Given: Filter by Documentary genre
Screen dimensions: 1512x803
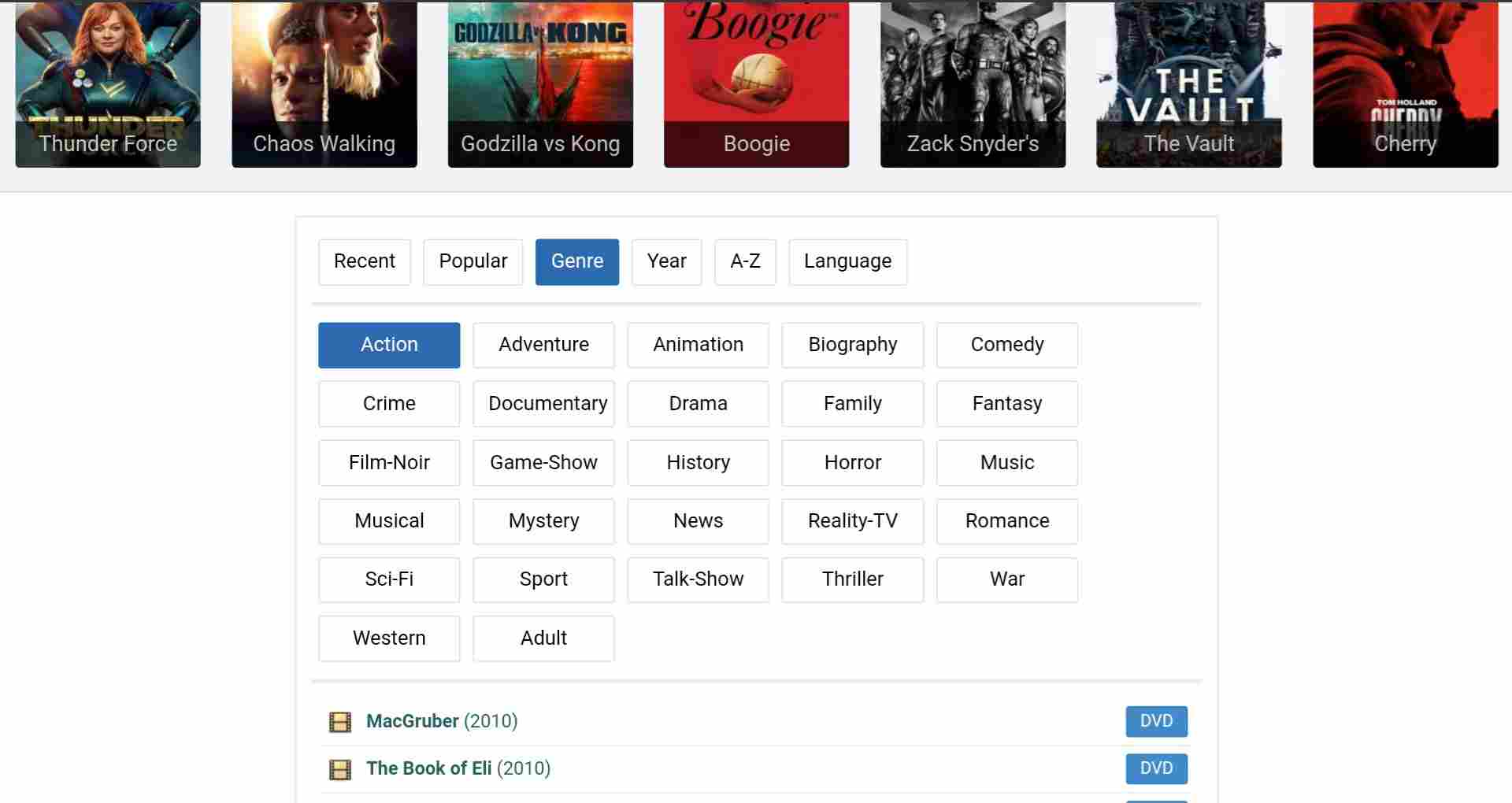Looking at the screenshot, I should click(x=543, y=404).
